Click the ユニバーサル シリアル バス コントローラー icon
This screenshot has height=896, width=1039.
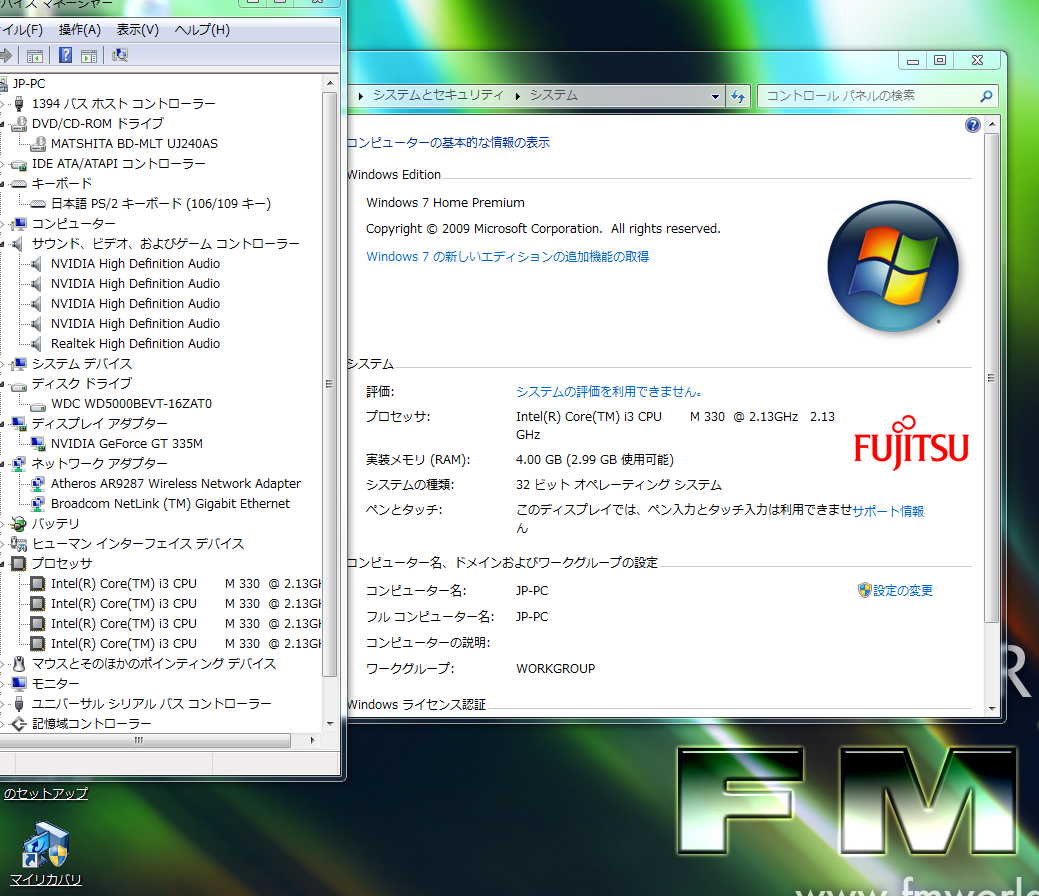[19, 704]
